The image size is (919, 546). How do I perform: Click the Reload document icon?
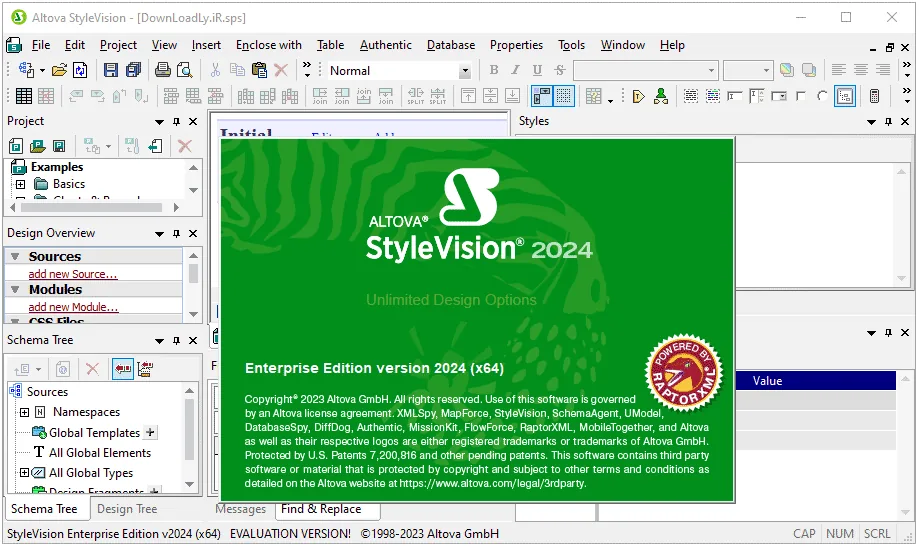coord(80,70)
